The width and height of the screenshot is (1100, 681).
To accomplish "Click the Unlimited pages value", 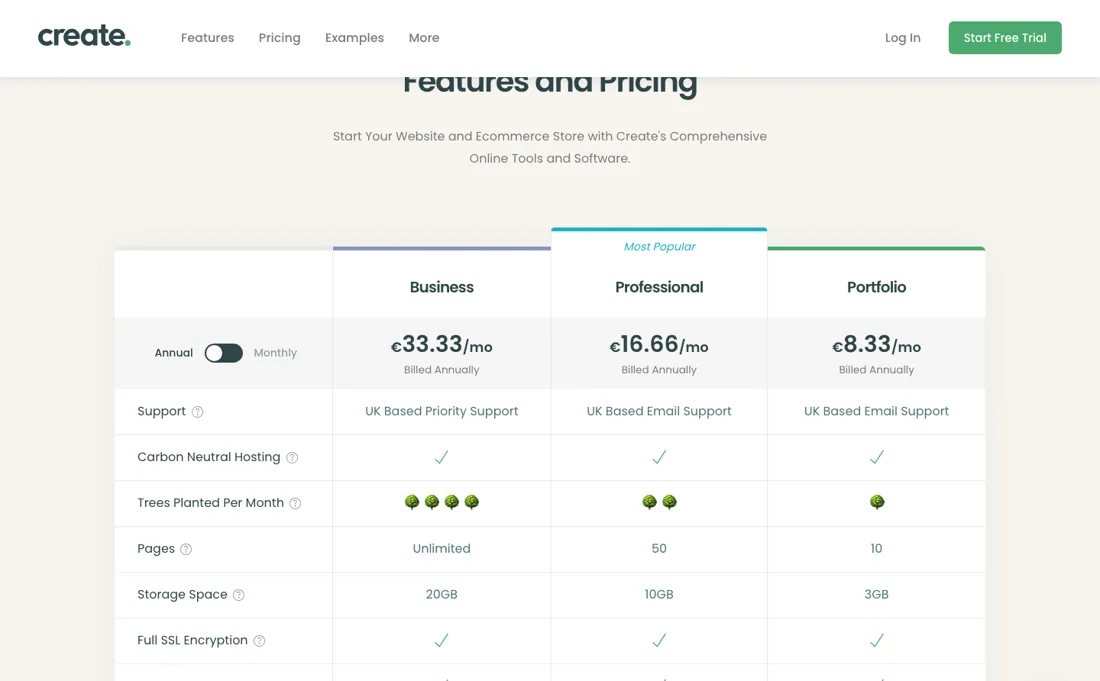I will (x=441, y=548).
